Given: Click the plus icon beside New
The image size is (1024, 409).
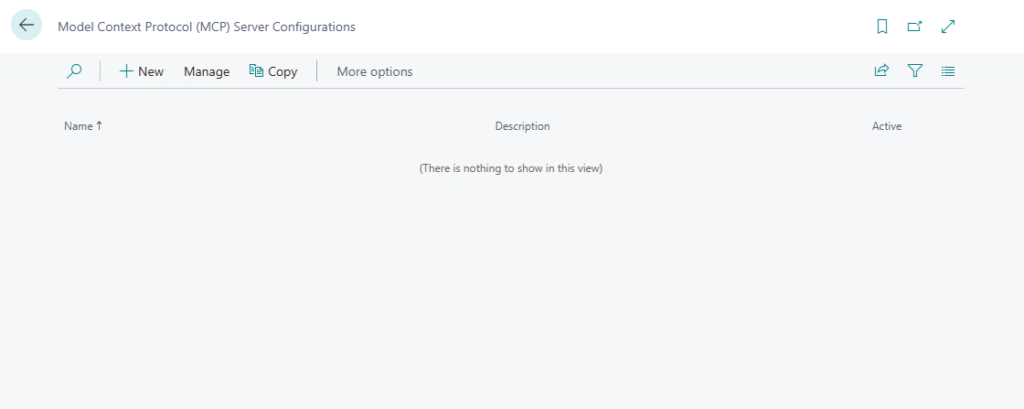Looking at the screenshot, I should [126, 71].
